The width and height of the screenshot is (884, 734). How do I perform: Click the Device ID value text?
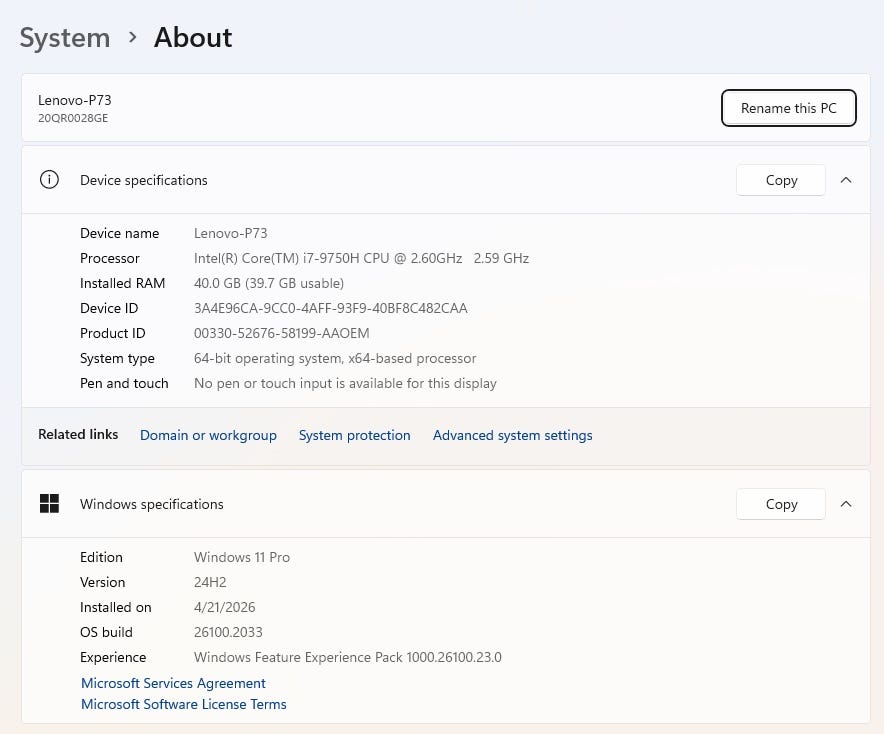point(330,308)
